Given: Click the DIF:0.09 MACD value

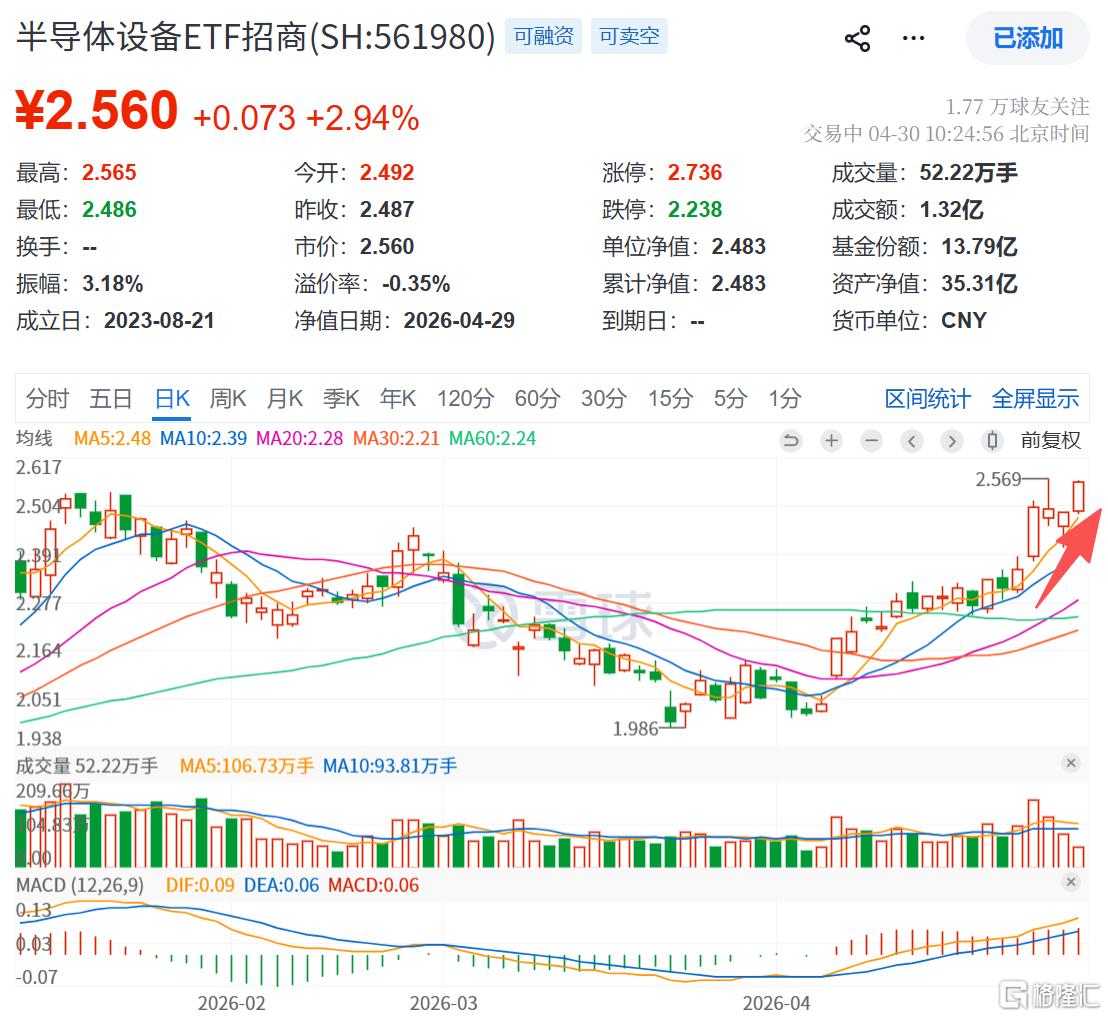Looking at the screenshot, I should 200,885.
